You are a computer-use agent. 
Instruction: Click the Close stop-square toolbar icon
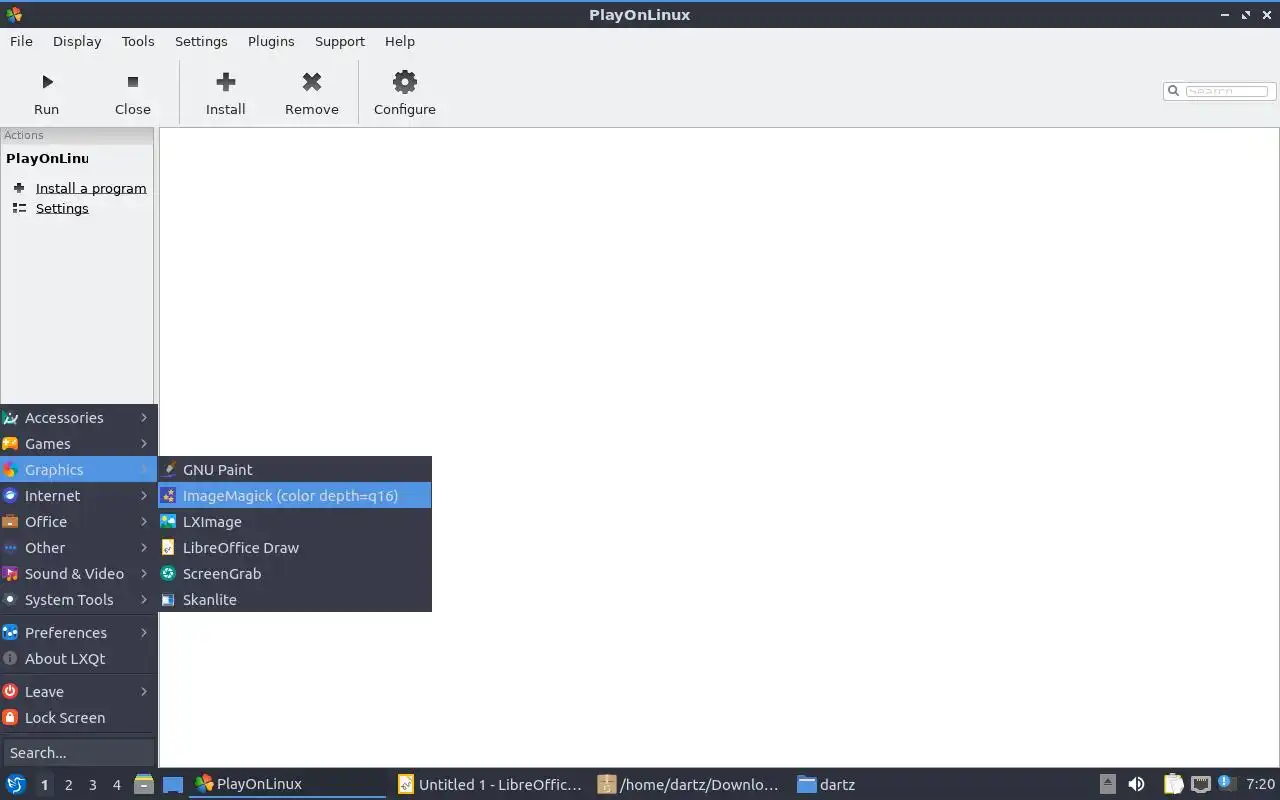(x=133, y=82)
